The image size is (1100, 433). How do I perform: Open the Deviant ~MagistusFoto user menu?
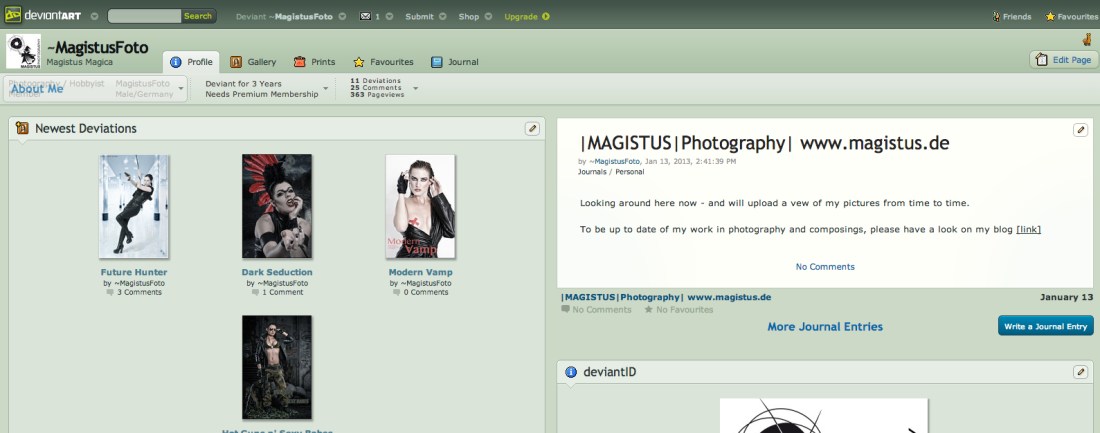[x=284, y=16]
